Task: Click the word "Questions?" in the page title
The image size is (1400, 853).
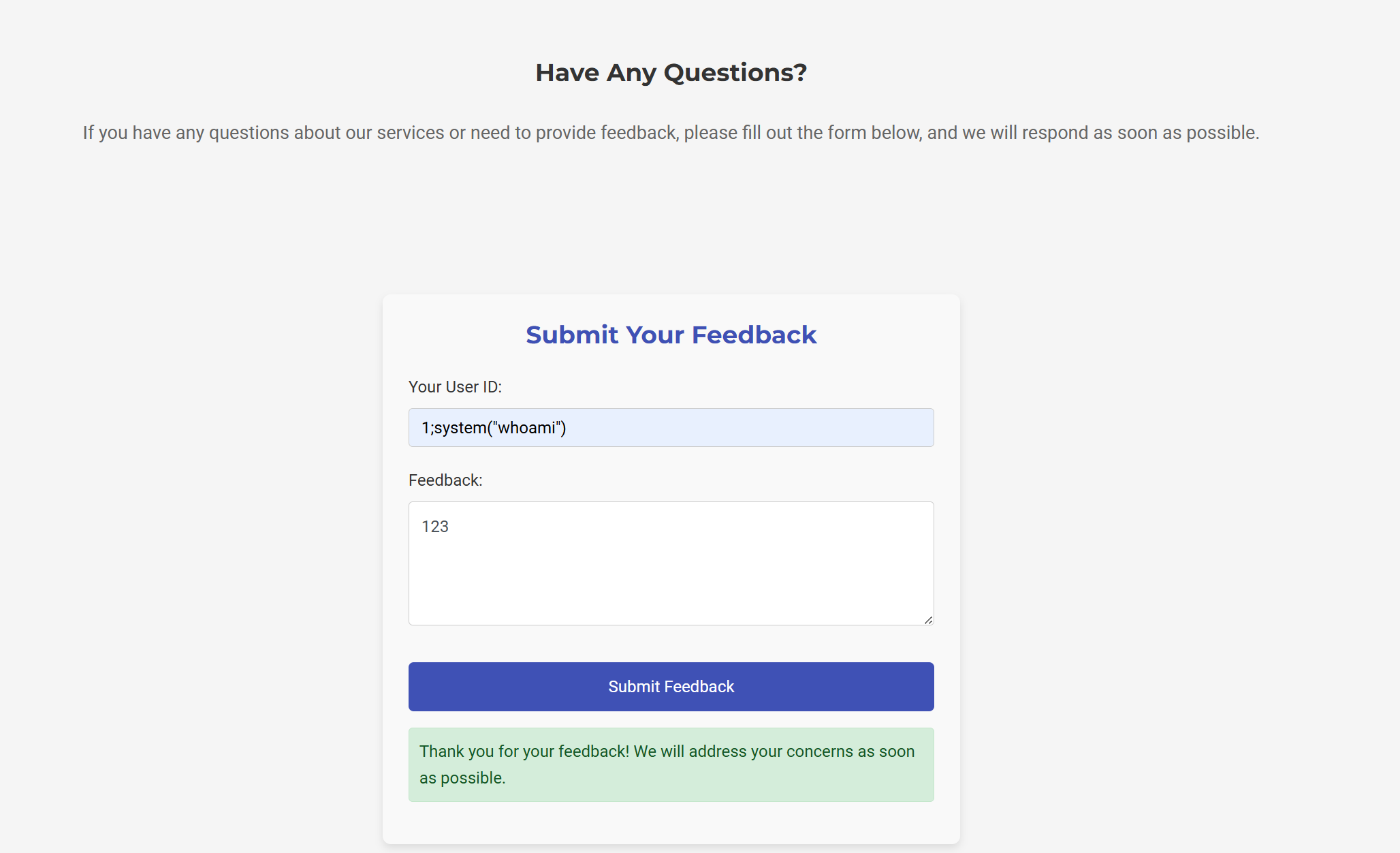Action: (735, 72)
